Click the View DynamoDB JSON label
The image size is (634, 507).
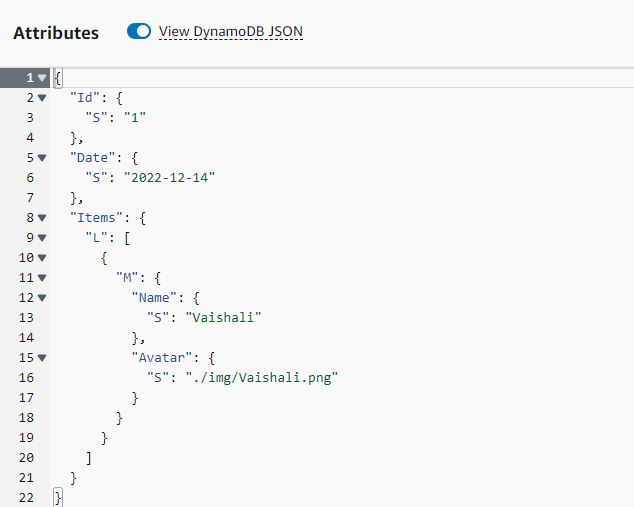[230, 32]
